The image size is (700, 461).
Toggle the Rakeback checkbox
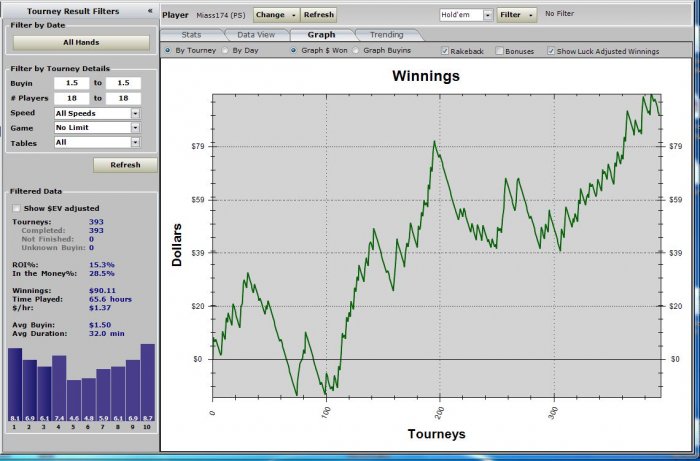[445, 51]
